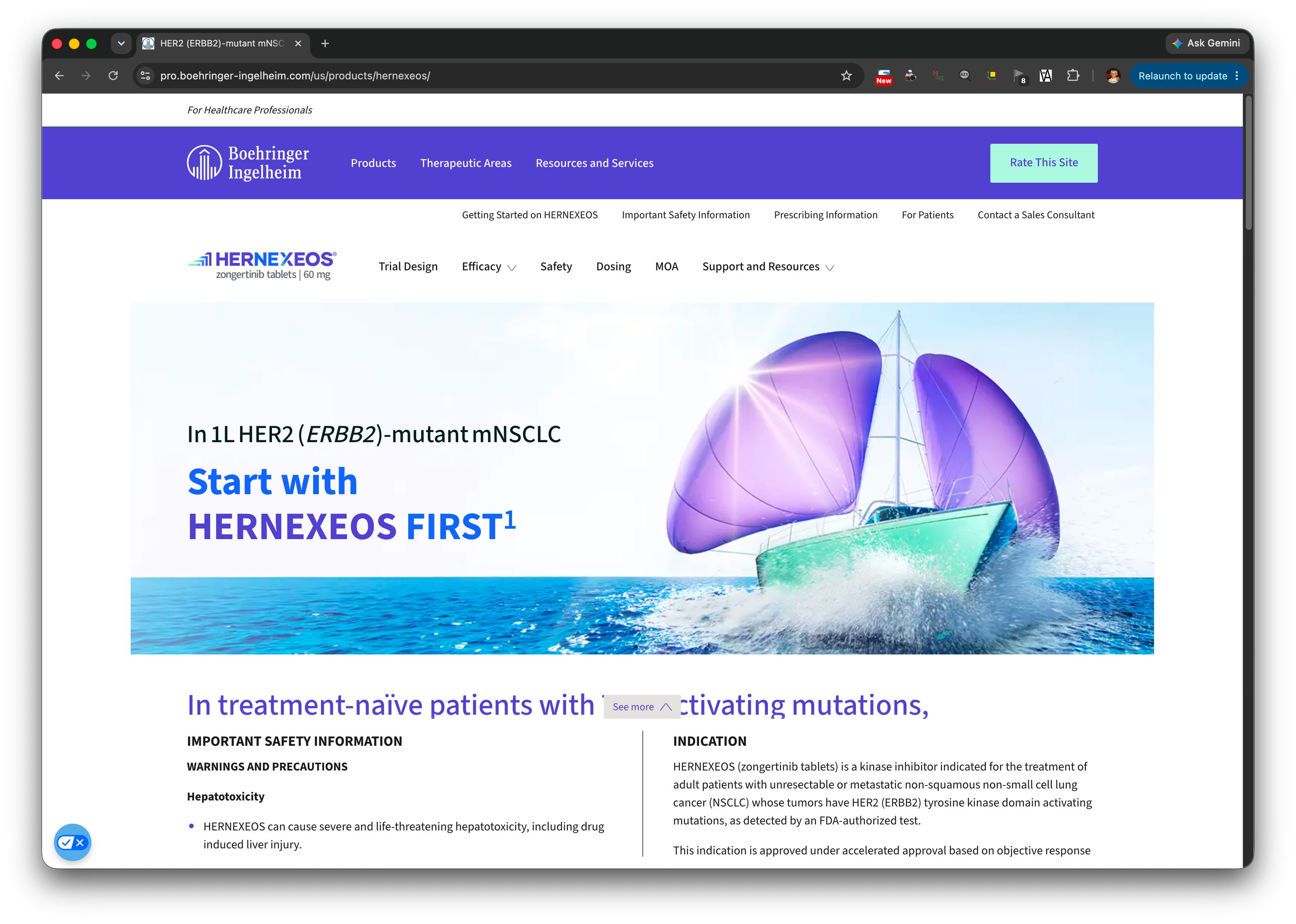Image resolution: width=1296 pixels, height=924 pixels.
Task: Click the browser back arrow
Action: [x=59, y=76]
